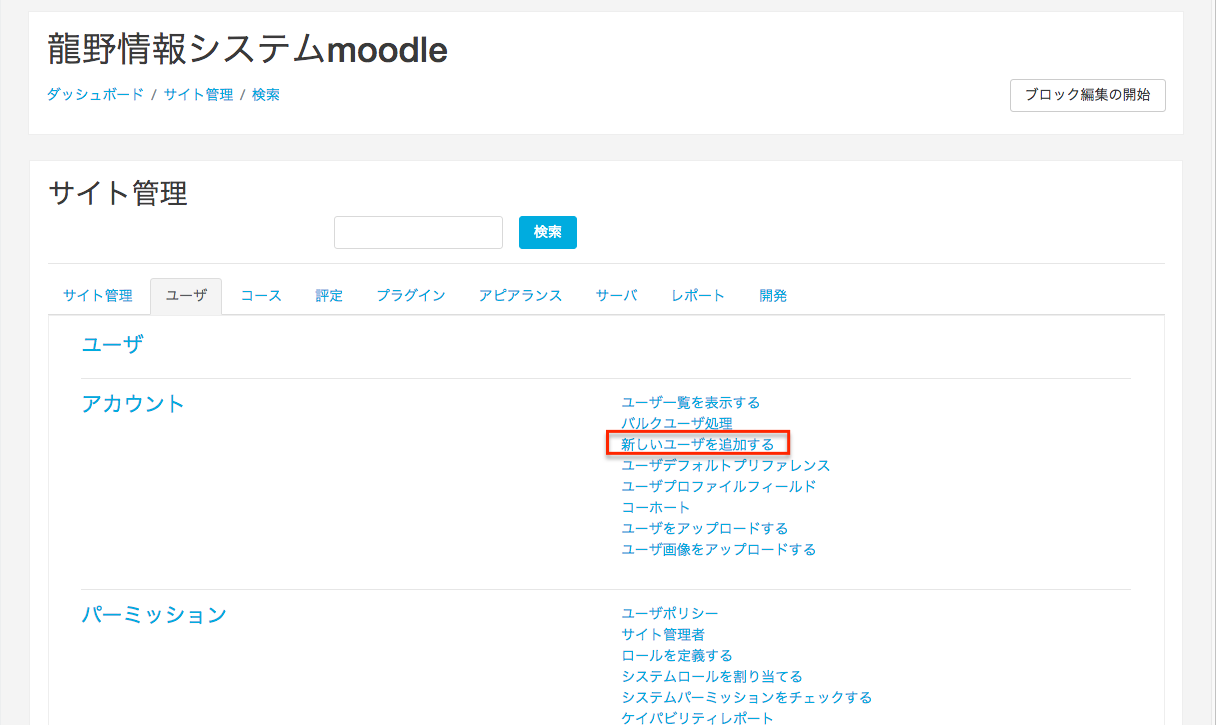Switch to the サイト管理 tab
The height and width of the screenshot is (725, 1216).
click(x=98, y=296)
